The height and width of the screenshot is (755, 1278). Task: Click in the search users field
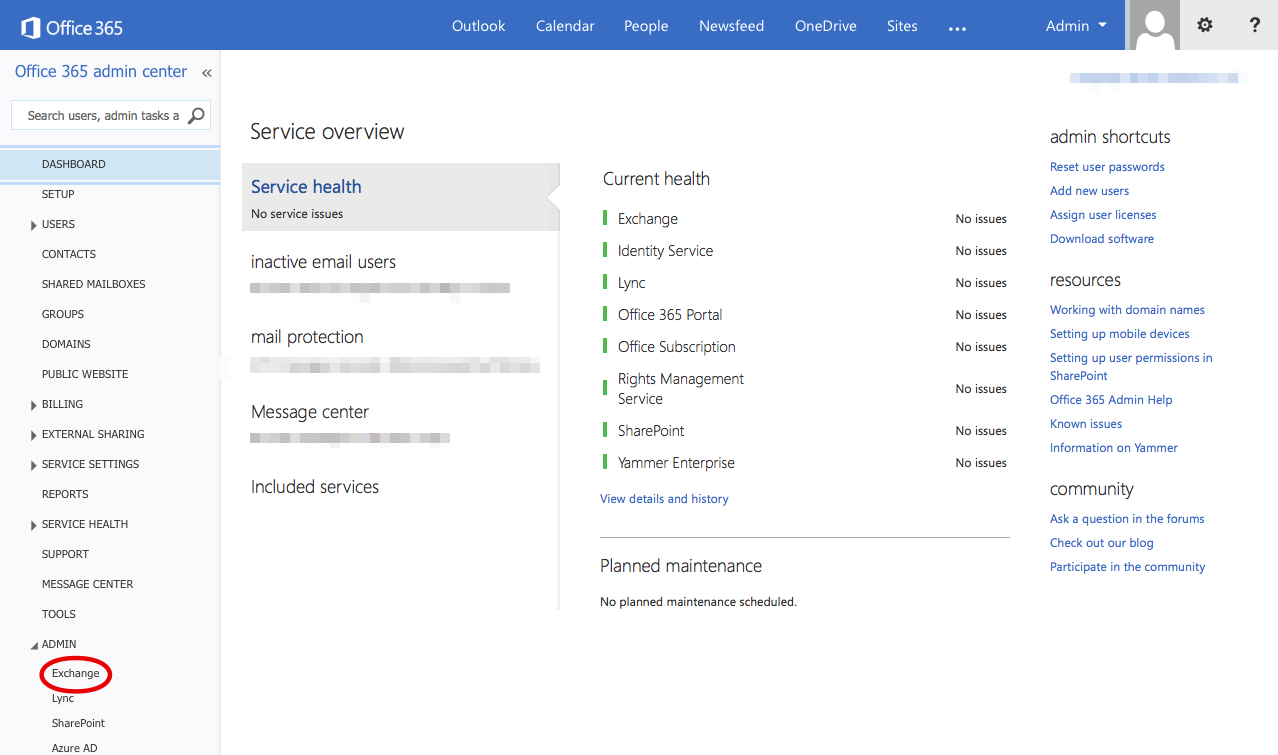pyautogui.click(x=100, y=116)
